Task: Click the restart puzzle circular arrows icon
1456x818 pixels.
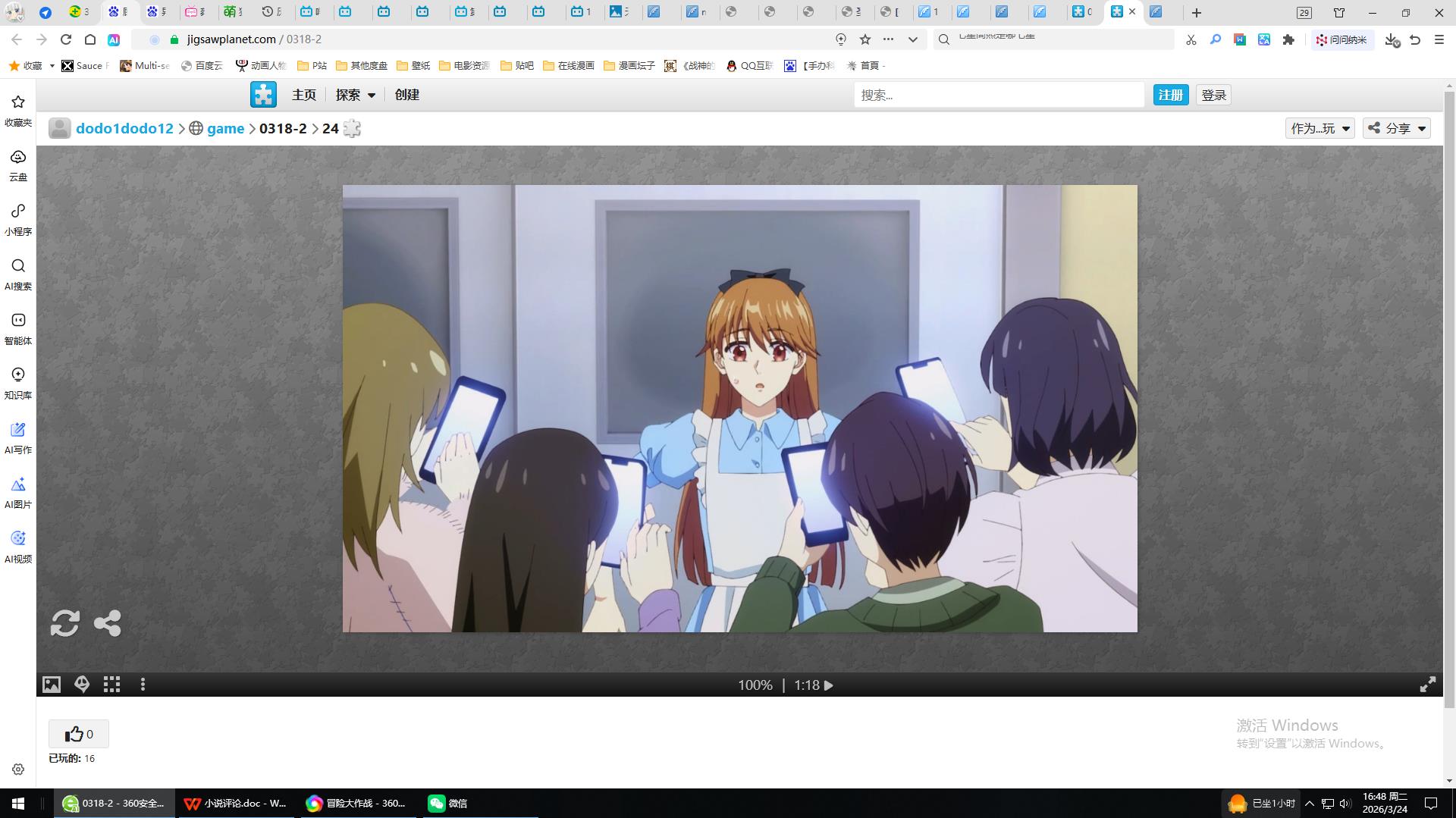Action: pos(64,623)
